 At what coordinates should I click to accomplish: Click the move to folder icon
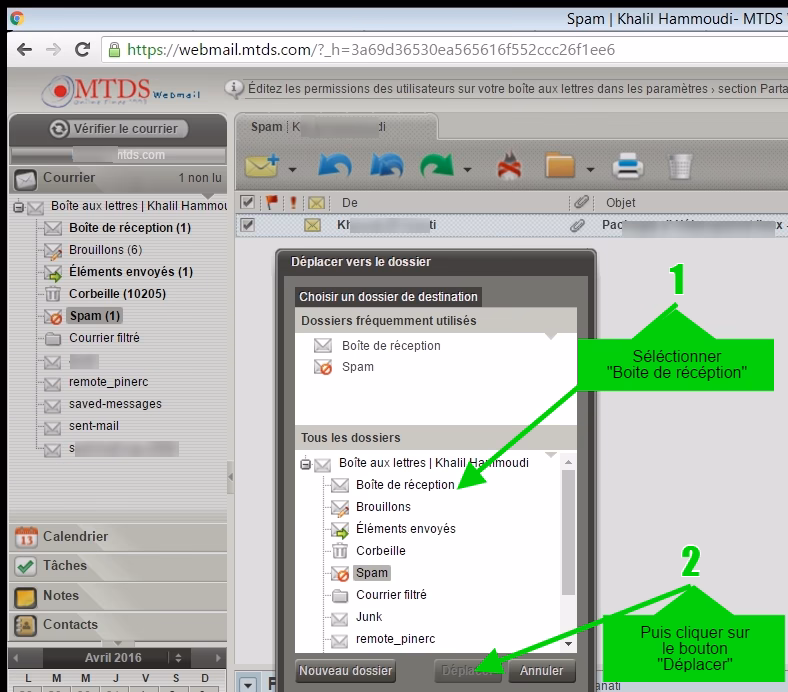(562, 165)
